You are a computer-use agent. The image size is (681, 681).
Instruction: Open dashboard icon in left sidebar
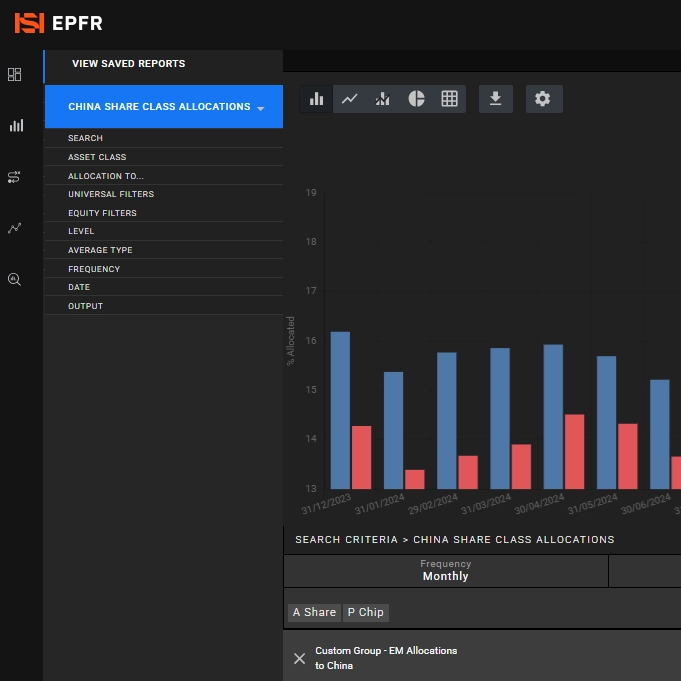(15, 75)
